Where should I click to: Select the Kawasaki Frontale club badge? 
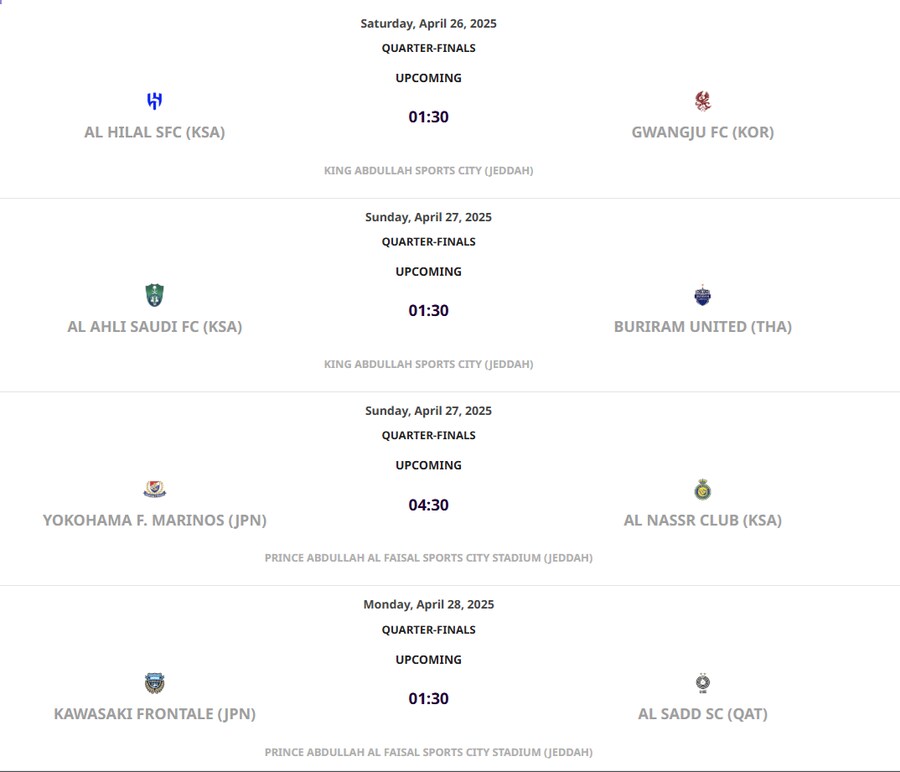(x=153, y=683)
